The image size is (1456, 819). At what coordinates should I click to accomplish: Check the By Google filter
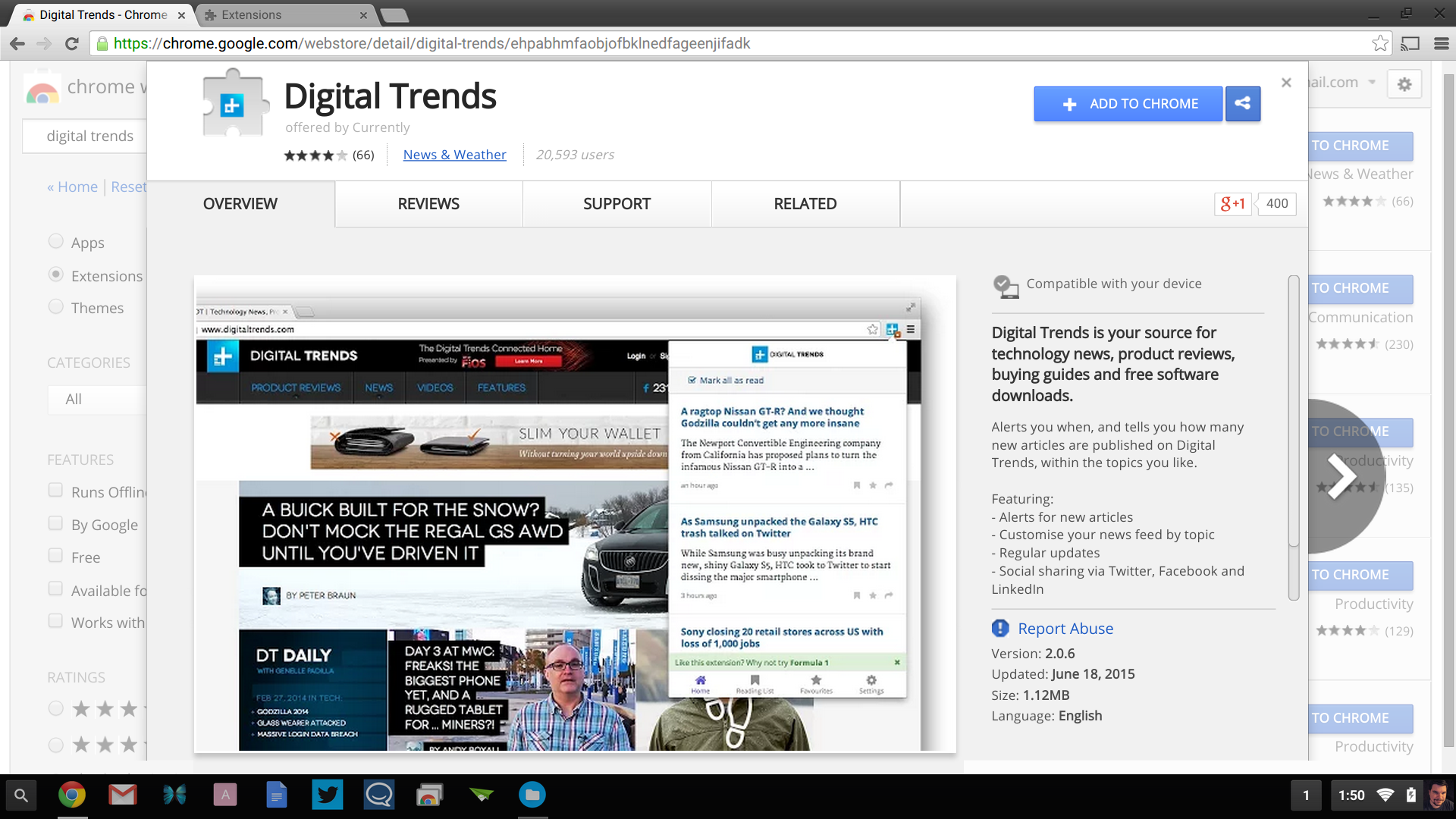pyautogui.click(x=55, y=523)
